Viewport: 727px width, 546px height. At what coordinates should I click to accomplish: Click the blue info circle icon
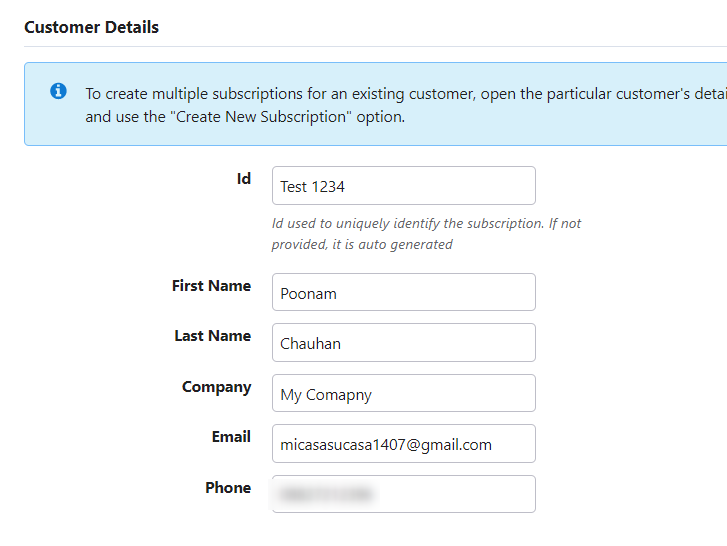coord(59,92)
